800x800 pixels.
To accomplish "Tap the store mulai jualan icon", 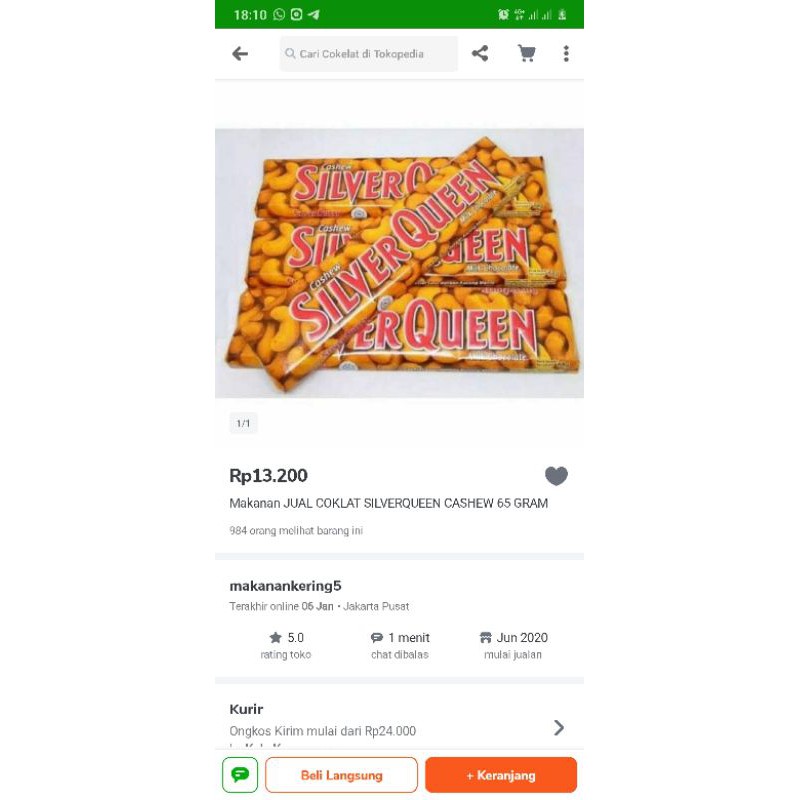I will pos(486,638).
